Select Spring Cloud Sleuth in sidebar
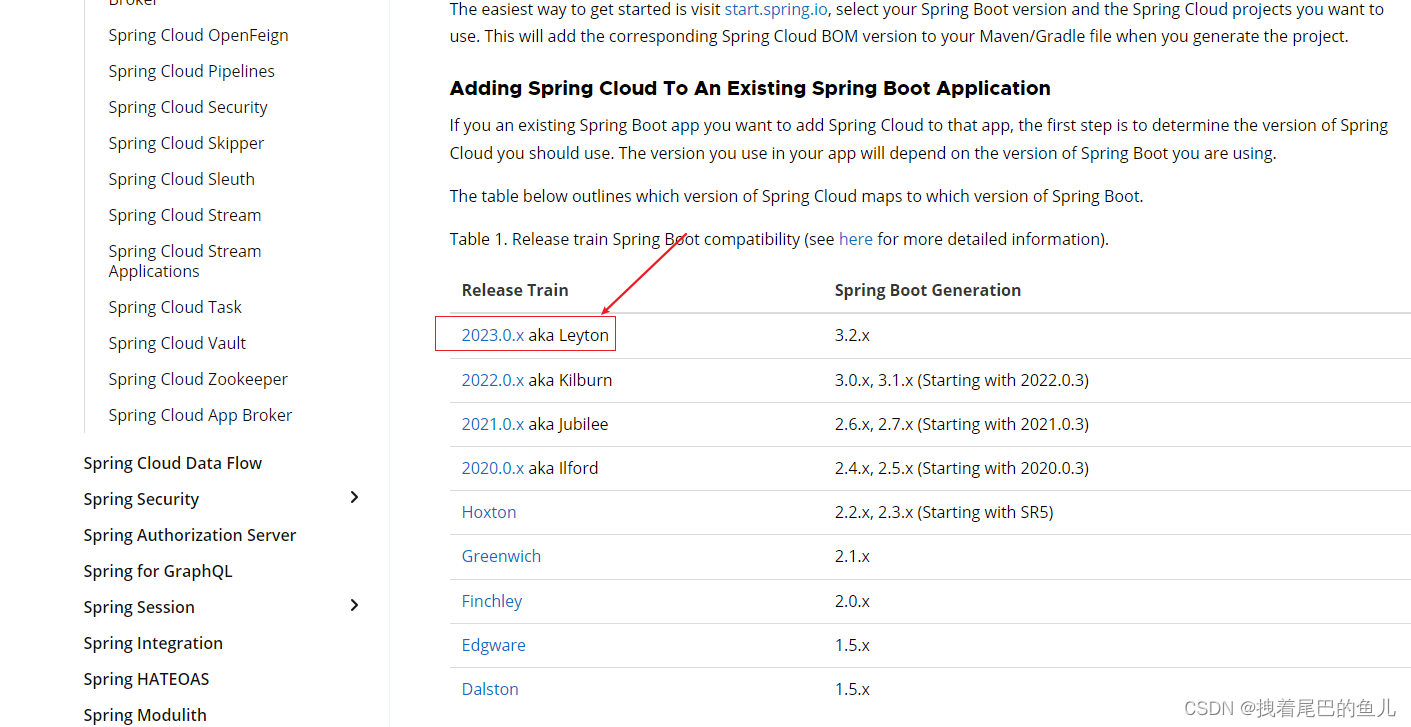Image resolution: width=1411 pixels, height=727 pixels. [181, 178]
